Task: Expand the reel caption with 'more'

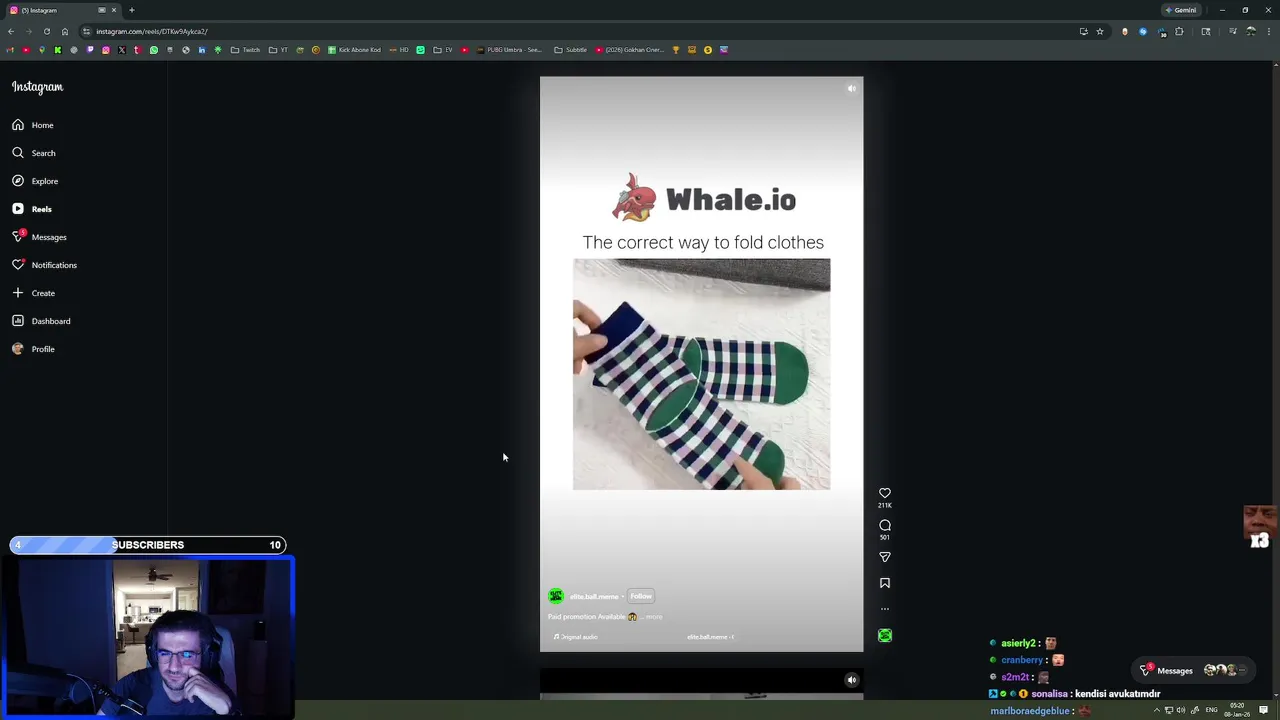Action: click(654, 617)
